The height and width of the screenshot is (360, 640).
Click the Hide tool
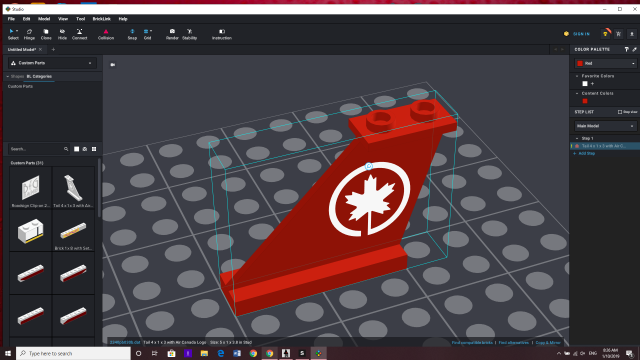[62, 34]
